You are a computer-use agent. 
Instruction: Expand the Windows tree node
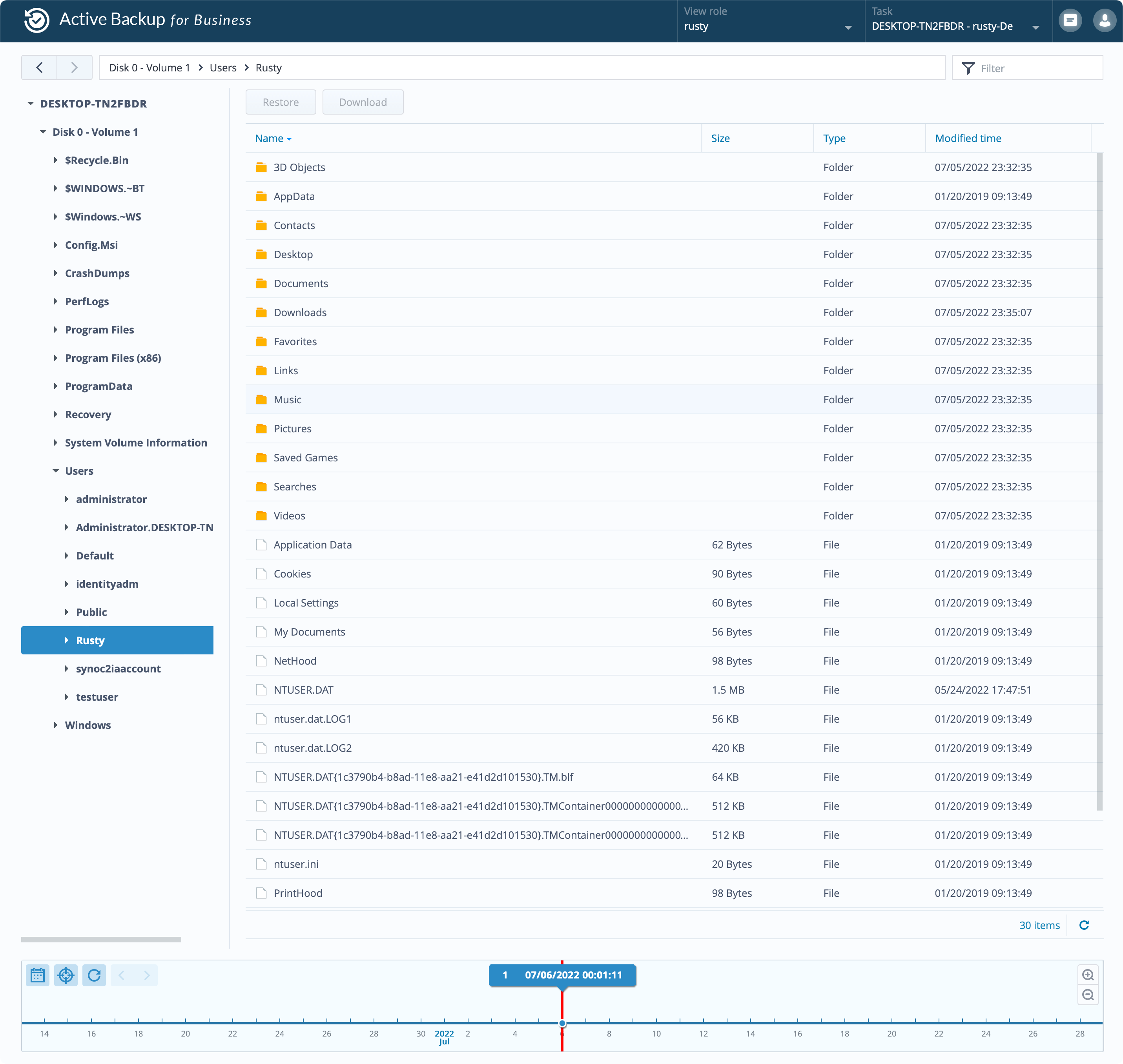pos(56,725)
